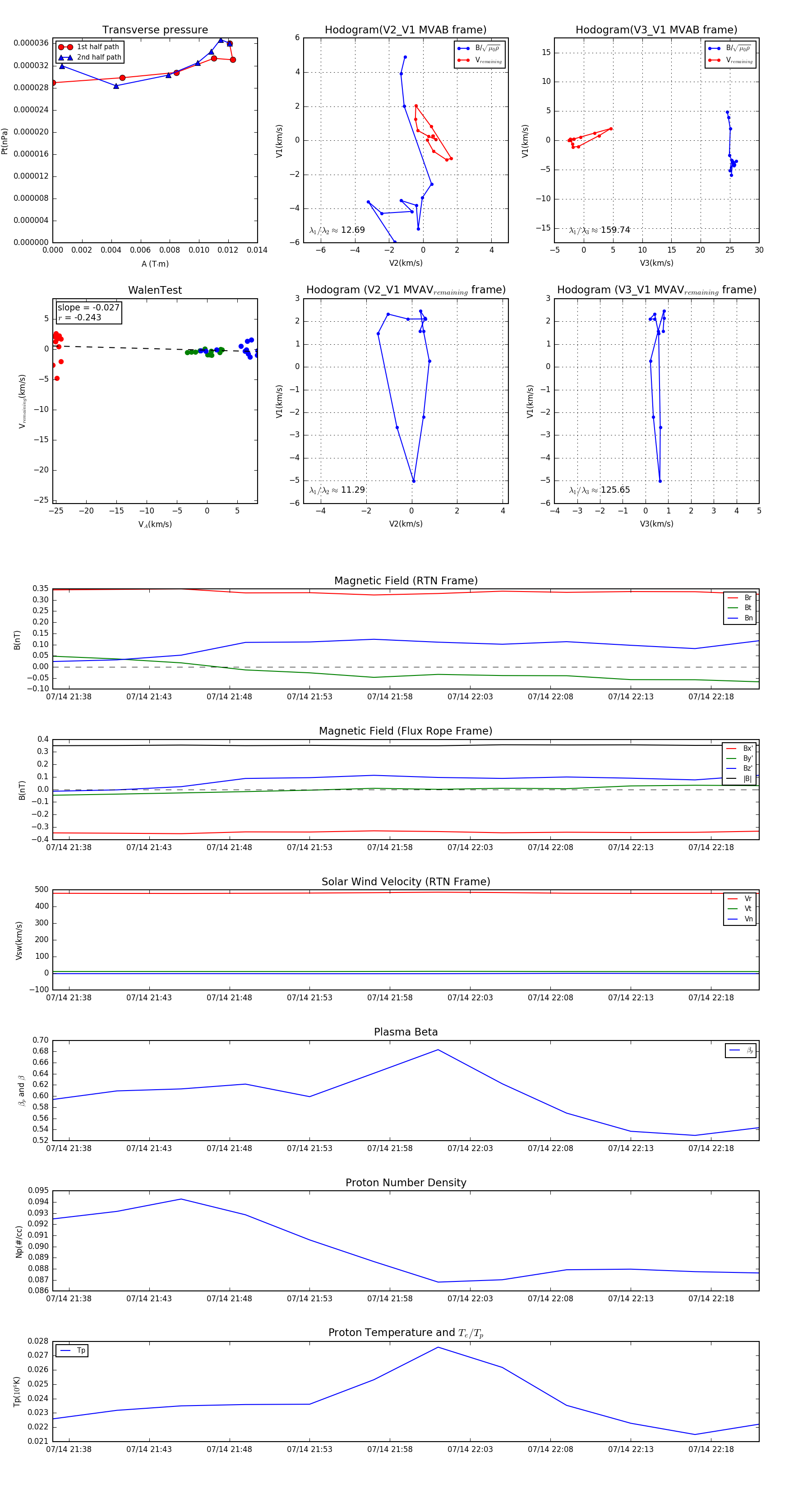Click the 'Proton Number Density' title
Image resolution: width=812 pixels, height=1489 pixels.
tap(406, 1183)
